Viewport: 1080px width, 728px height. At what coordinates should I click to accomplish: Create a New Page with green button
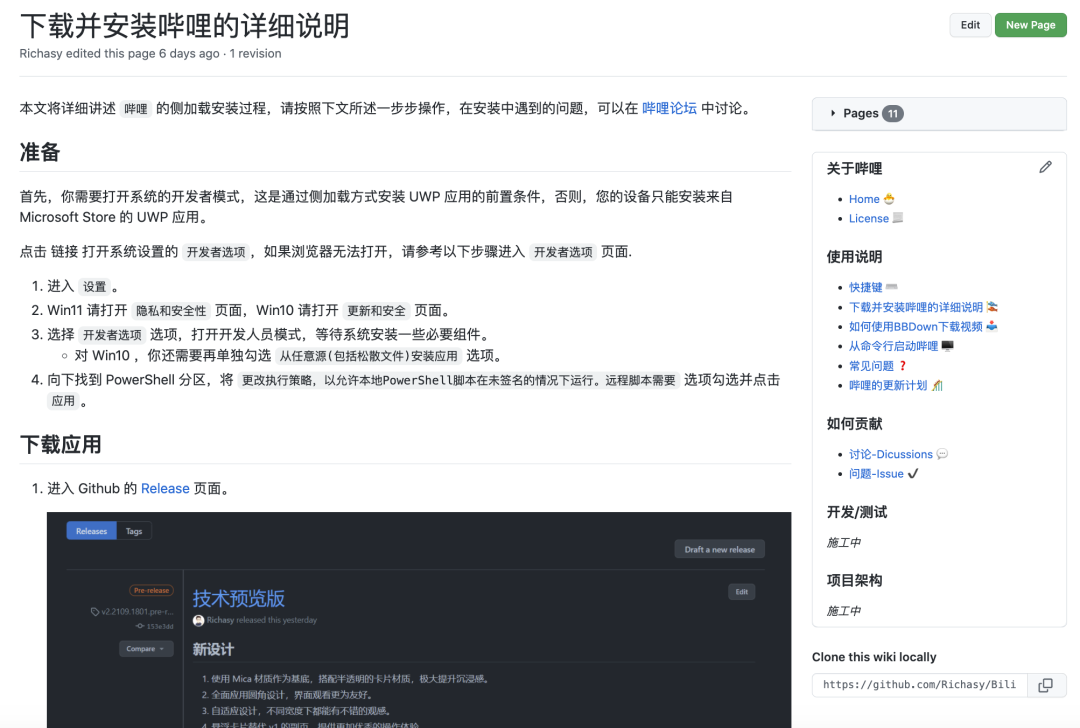(x=1030, y=25)
